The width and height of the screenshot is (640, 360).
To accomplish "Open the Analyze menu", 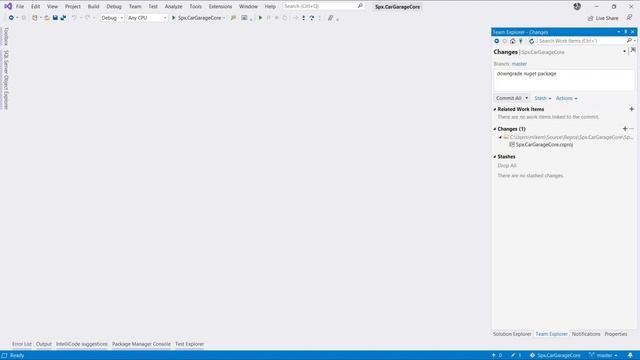I will tap(173, 7).
